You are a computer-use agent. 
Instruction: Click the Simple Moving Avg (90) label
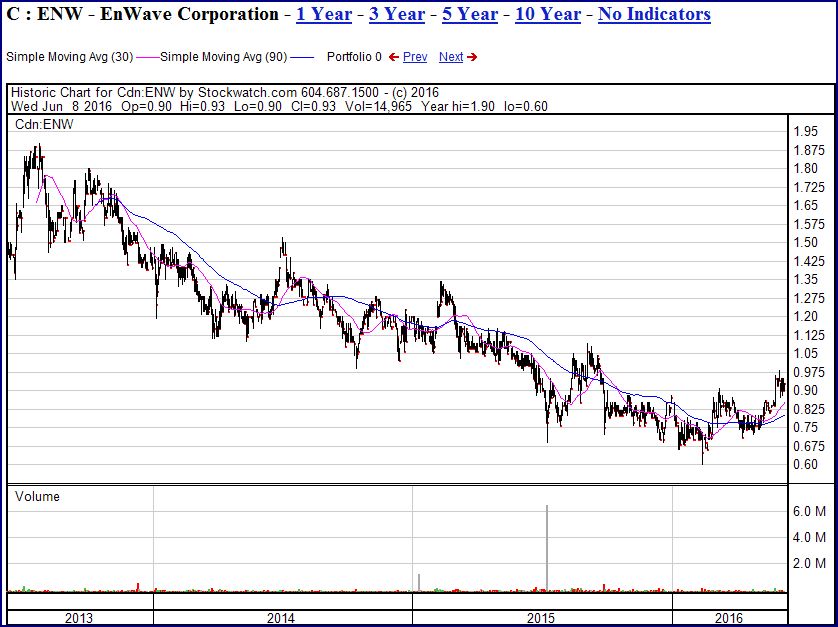(224, 57)
